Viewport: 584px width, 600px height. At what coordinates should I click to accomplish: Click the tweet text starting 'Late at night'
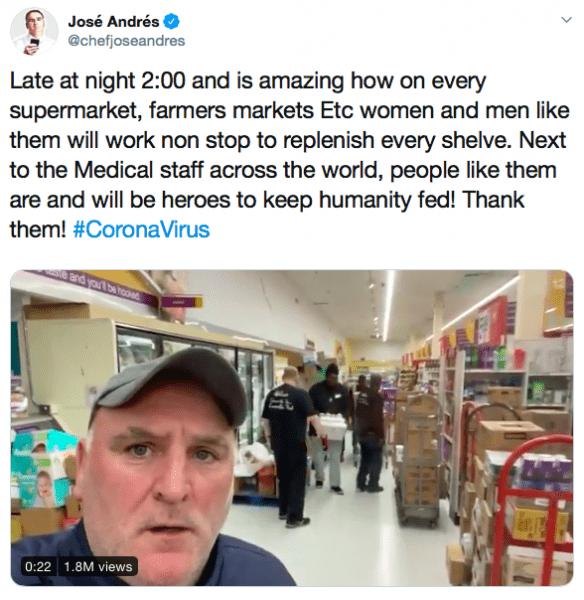[289, 155]
